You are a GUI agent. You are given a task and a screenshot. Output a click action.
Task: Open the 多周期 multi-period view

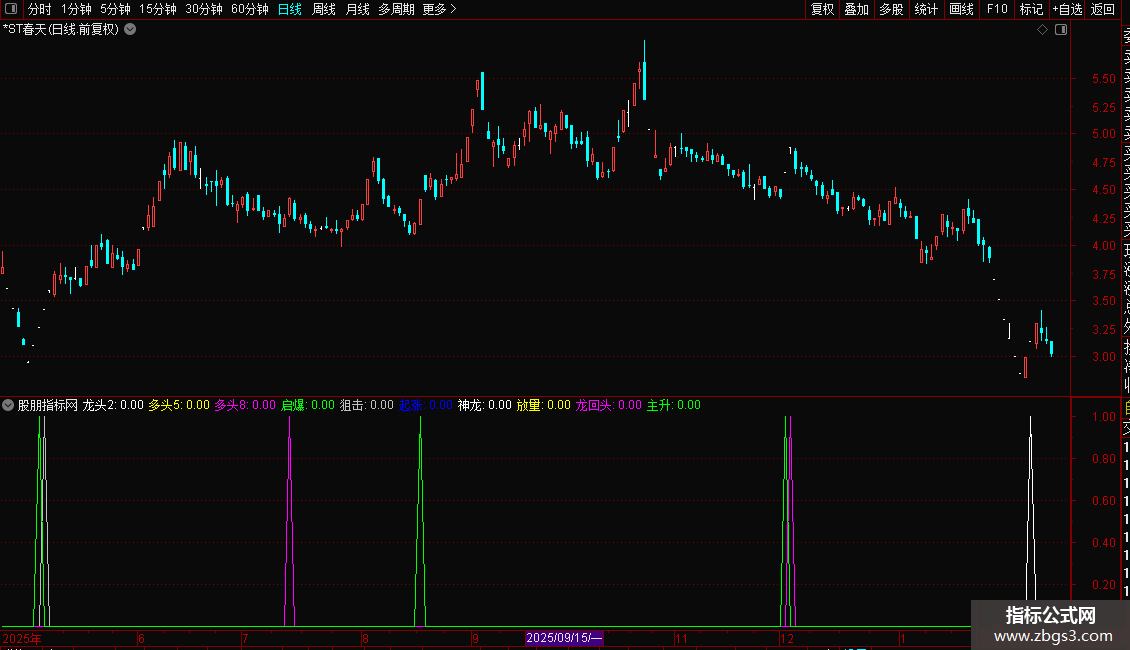tap(396, 9)
